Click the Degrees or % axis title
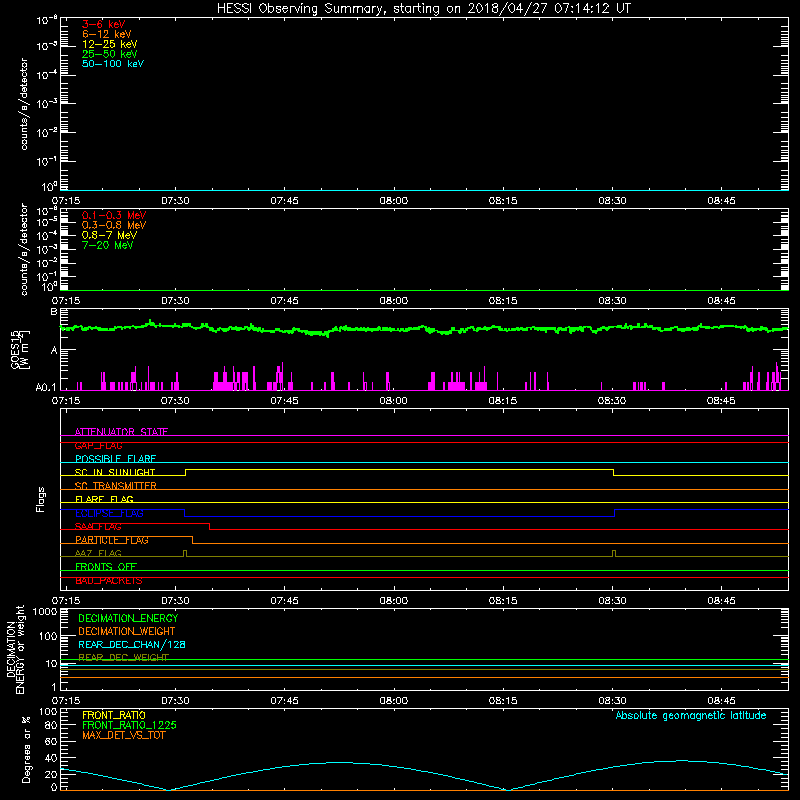This screenshot has height=800, width=800. coord(26,749)
